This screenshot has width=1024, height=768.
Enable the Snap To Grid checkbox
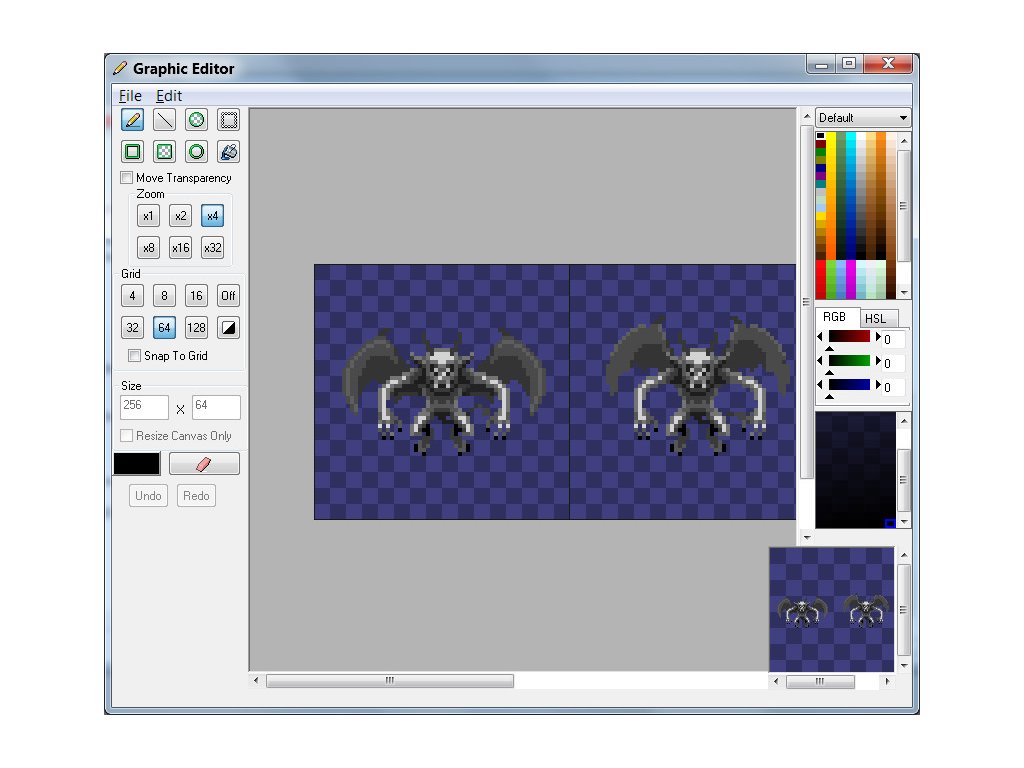(x=135, y=356)
